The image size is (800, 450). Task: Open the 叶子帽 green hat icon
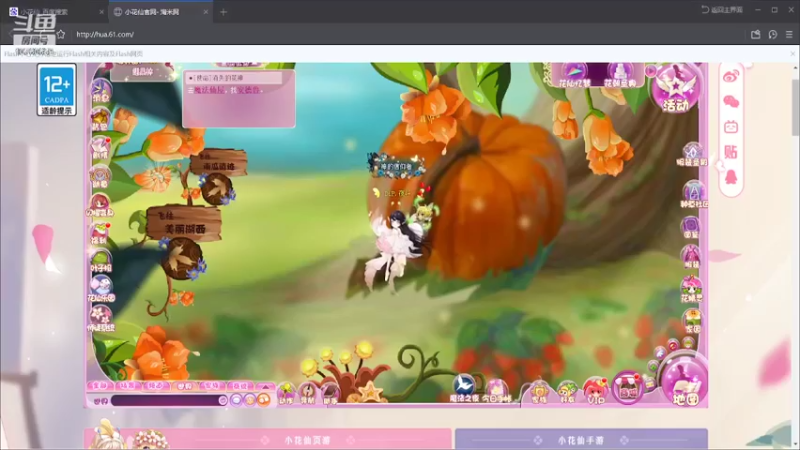pyautogui.click(x=101, y=261)
